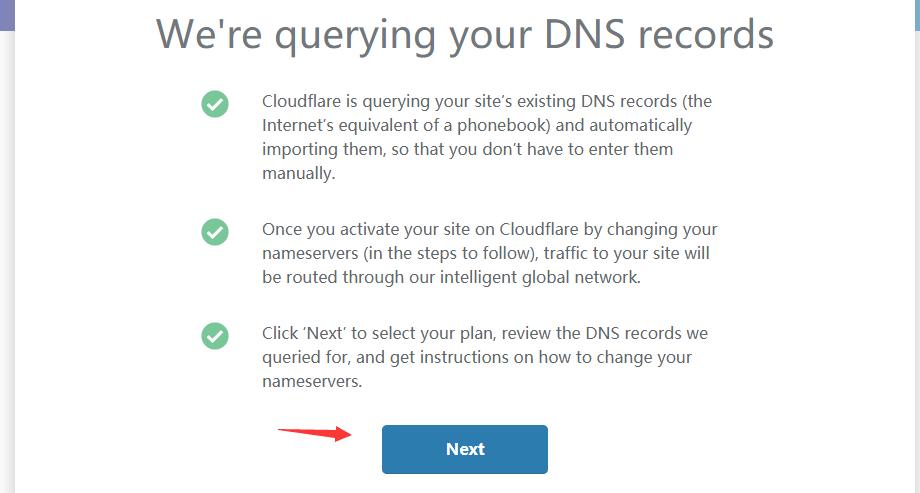Click the checkmark beside the Click 'Next' paragraph

pyautogui.click(x=215, y=335)
